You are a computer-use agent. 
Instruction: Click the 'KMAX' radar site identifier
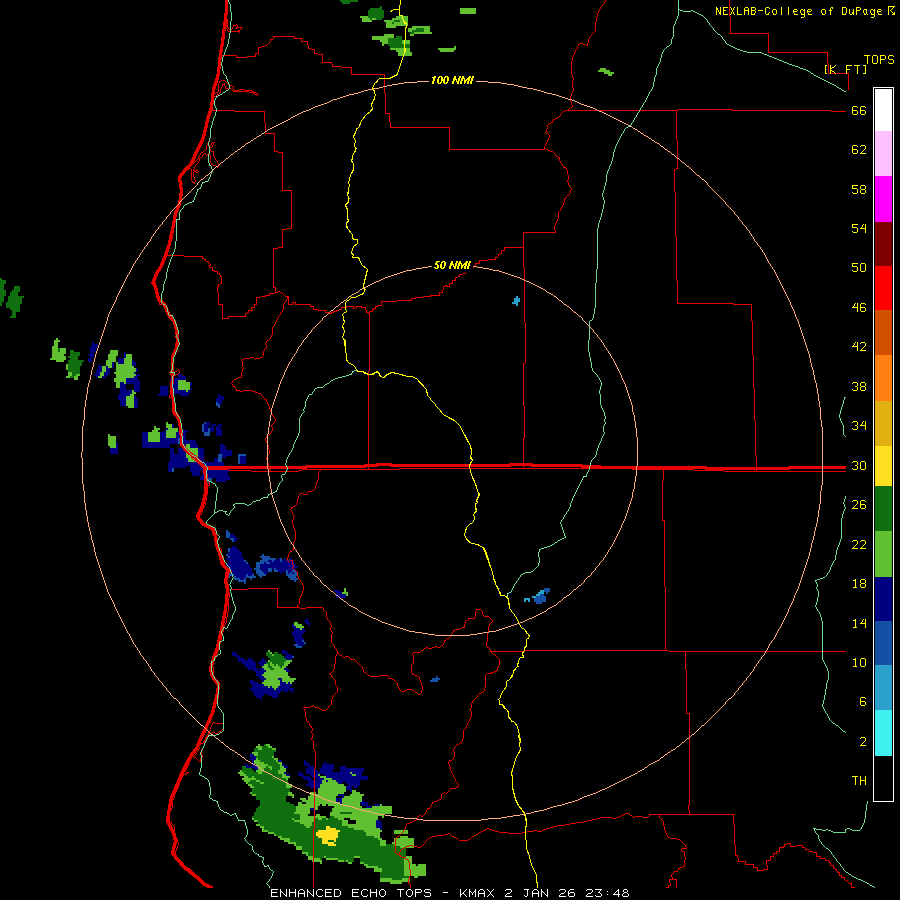pyautogui.click(x=479, y=893)
